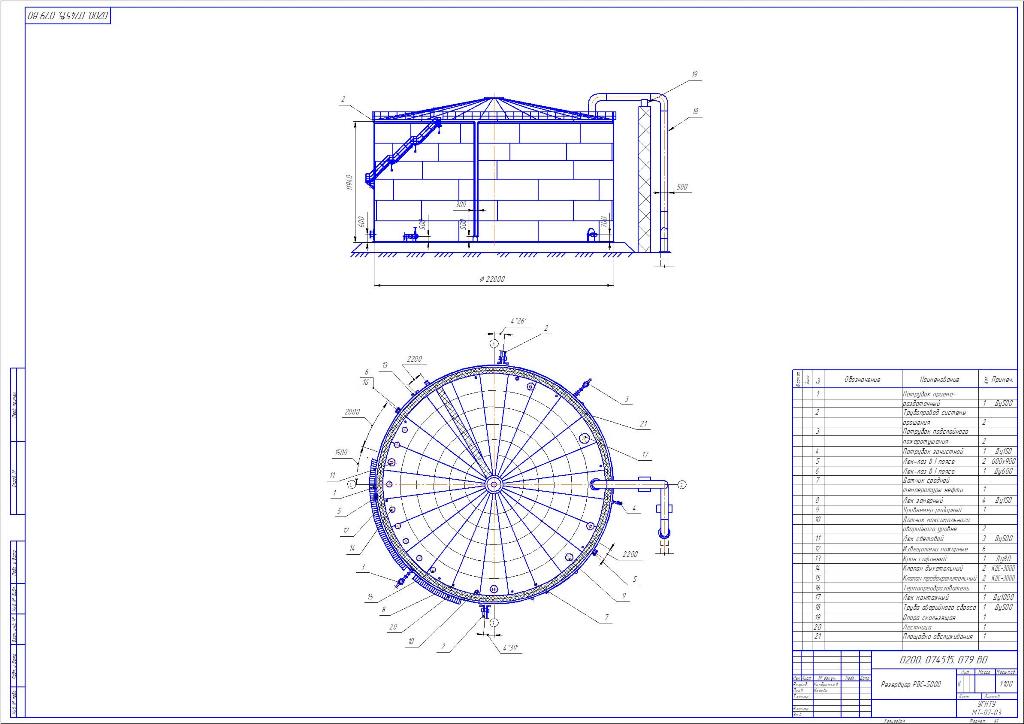Select the note value "Ду1000"
The width and height of the screenshot is (1024, 724).
coord(1004,597)
